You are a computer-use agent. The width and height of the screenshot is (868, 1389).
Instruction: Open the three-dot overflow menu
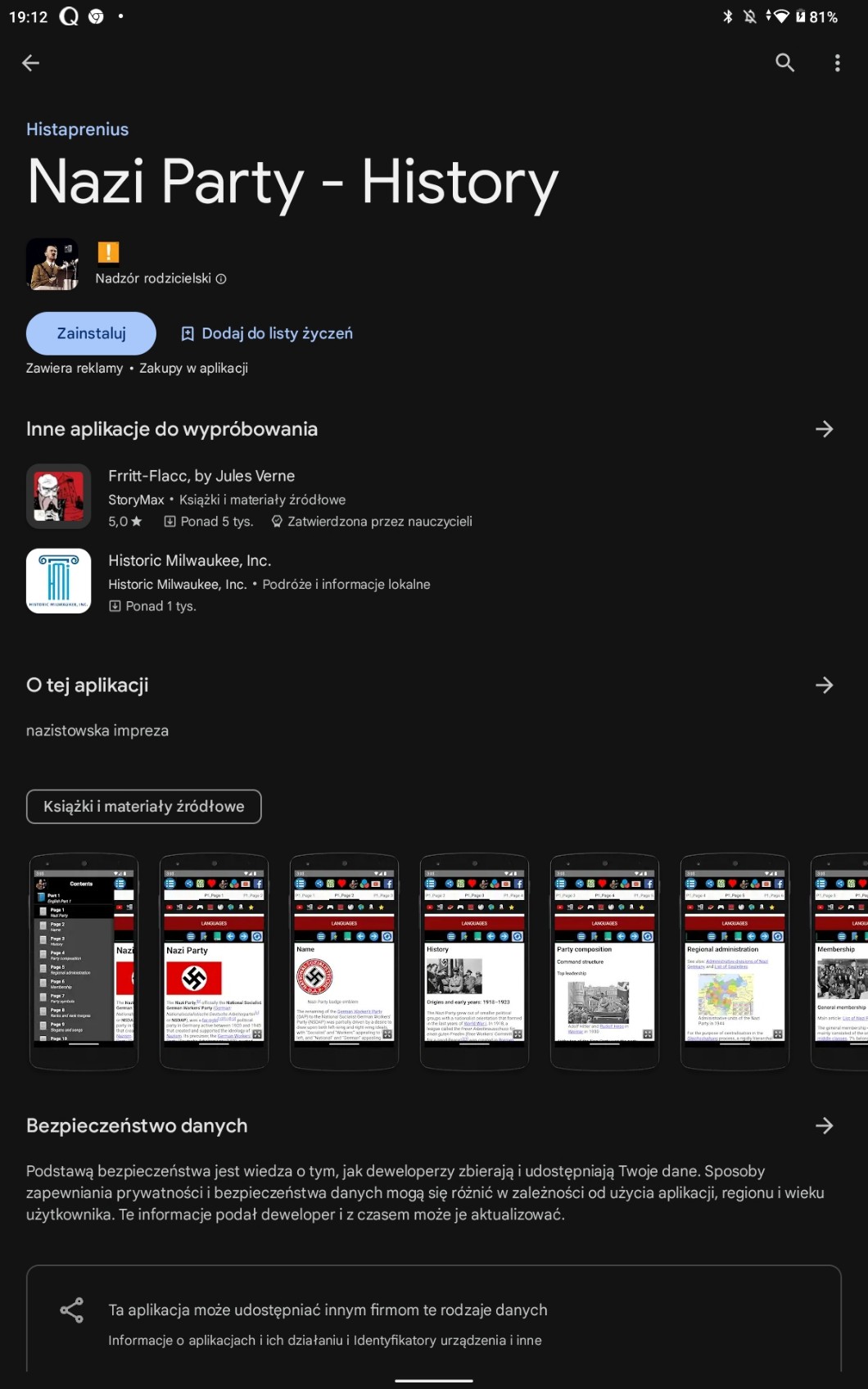[837, 63]
